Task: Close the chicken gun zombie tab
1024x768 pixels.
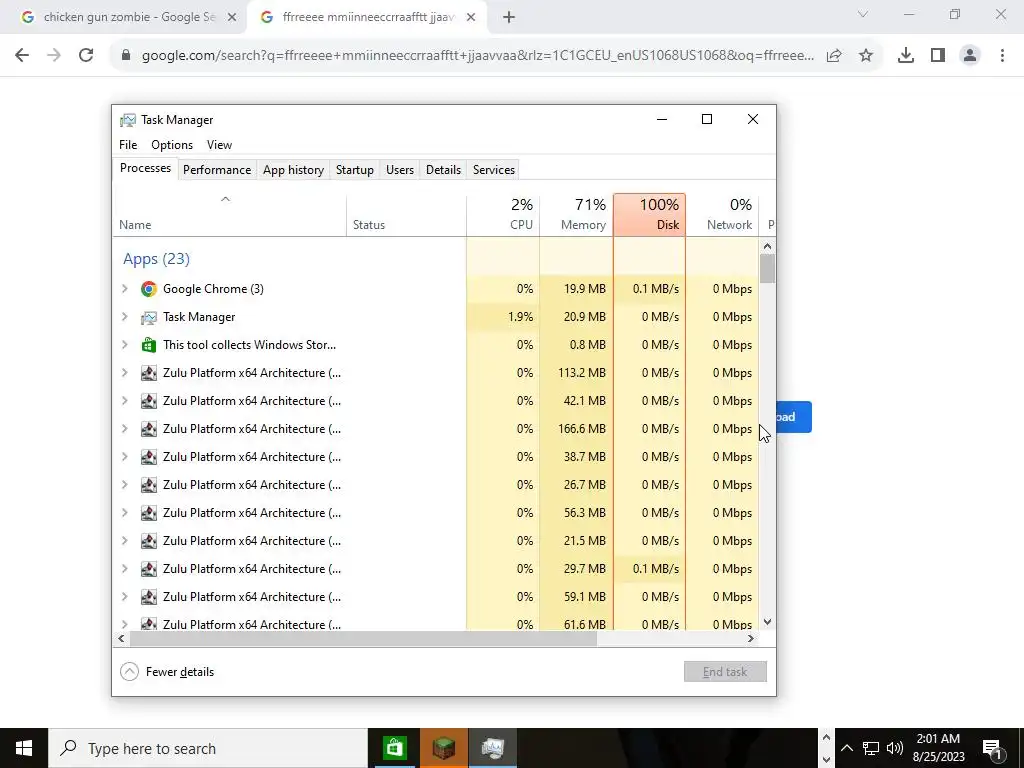Action: click(x=232, y=18)
